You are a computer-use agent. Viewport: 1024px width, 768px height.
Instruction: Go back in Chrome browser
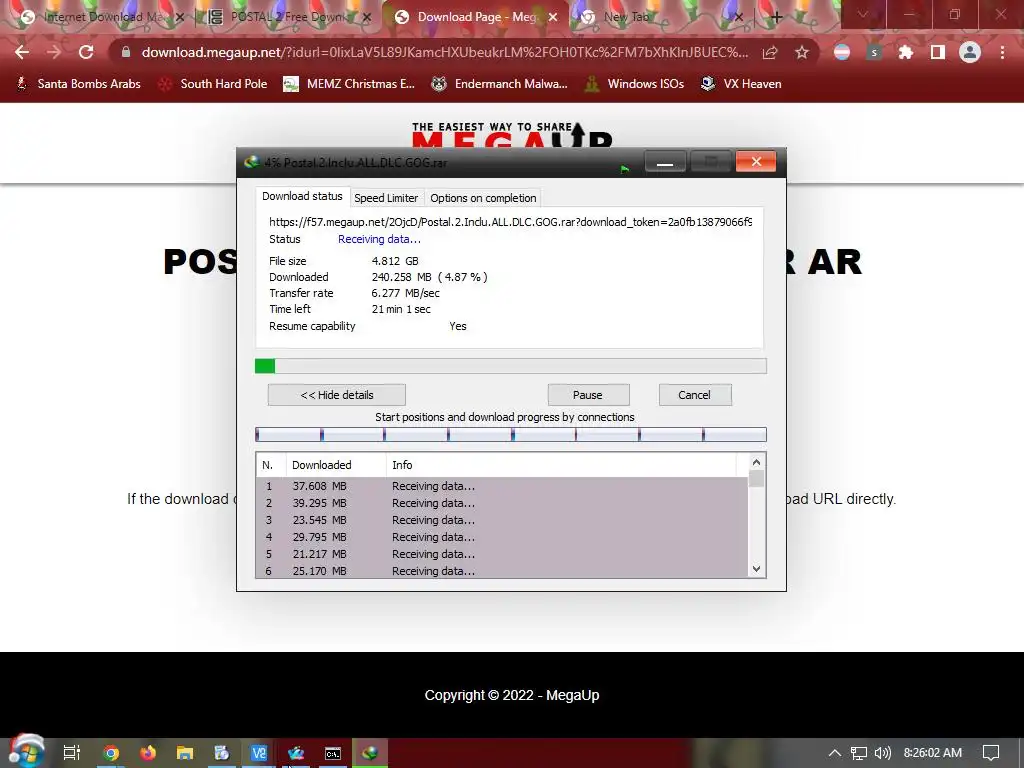[22, 52]
